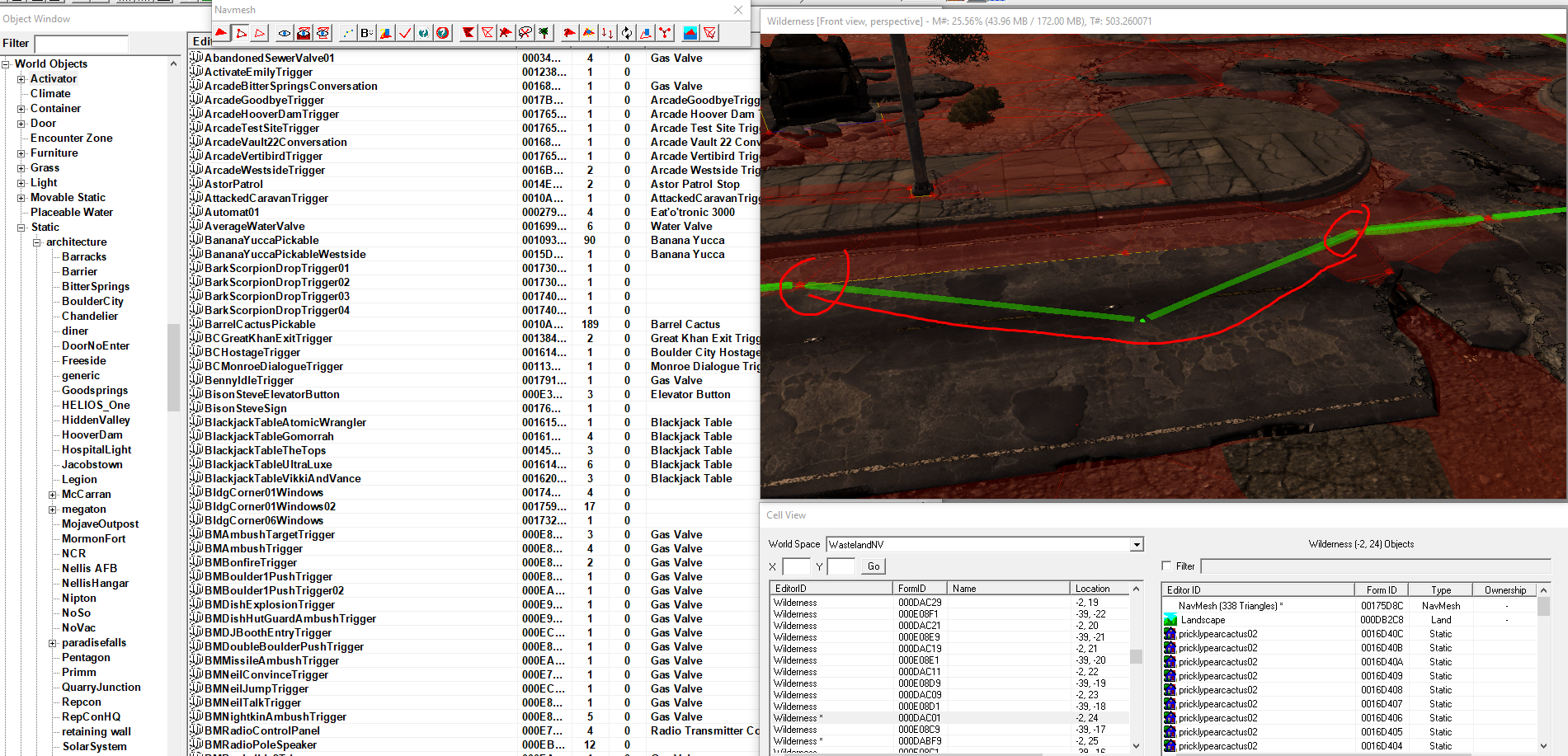Collapse the Static tree node
The image size is (1568, 756).
click(21, 228)
